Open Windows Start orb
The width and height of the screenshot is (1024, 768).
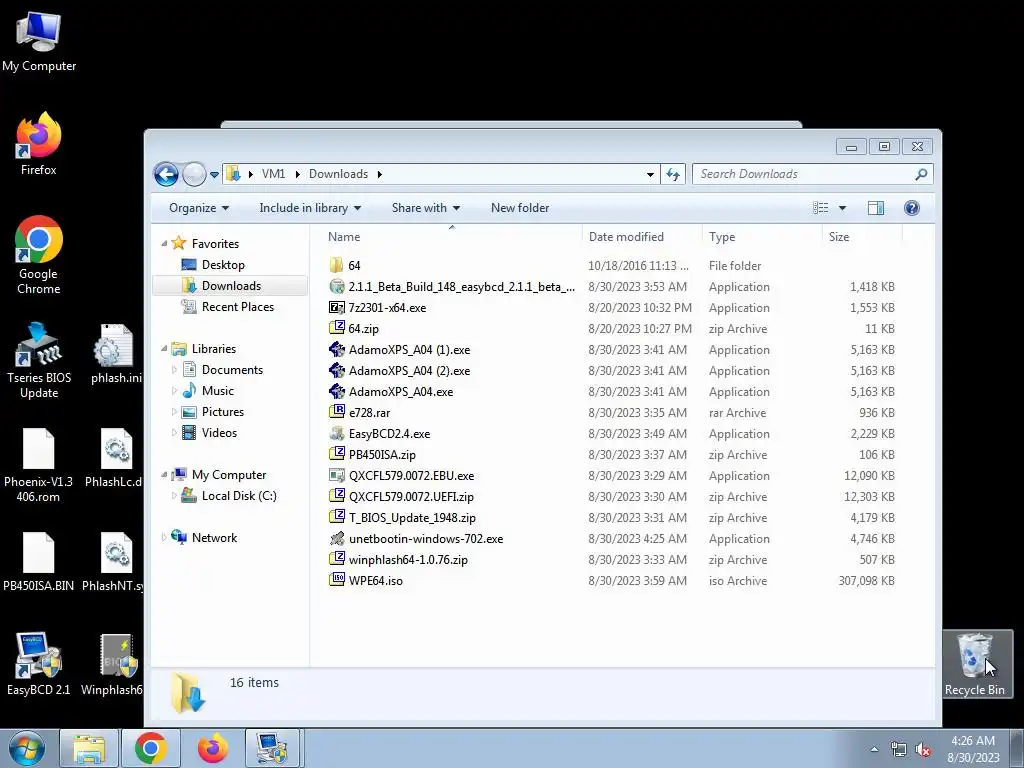pos(27,748)
